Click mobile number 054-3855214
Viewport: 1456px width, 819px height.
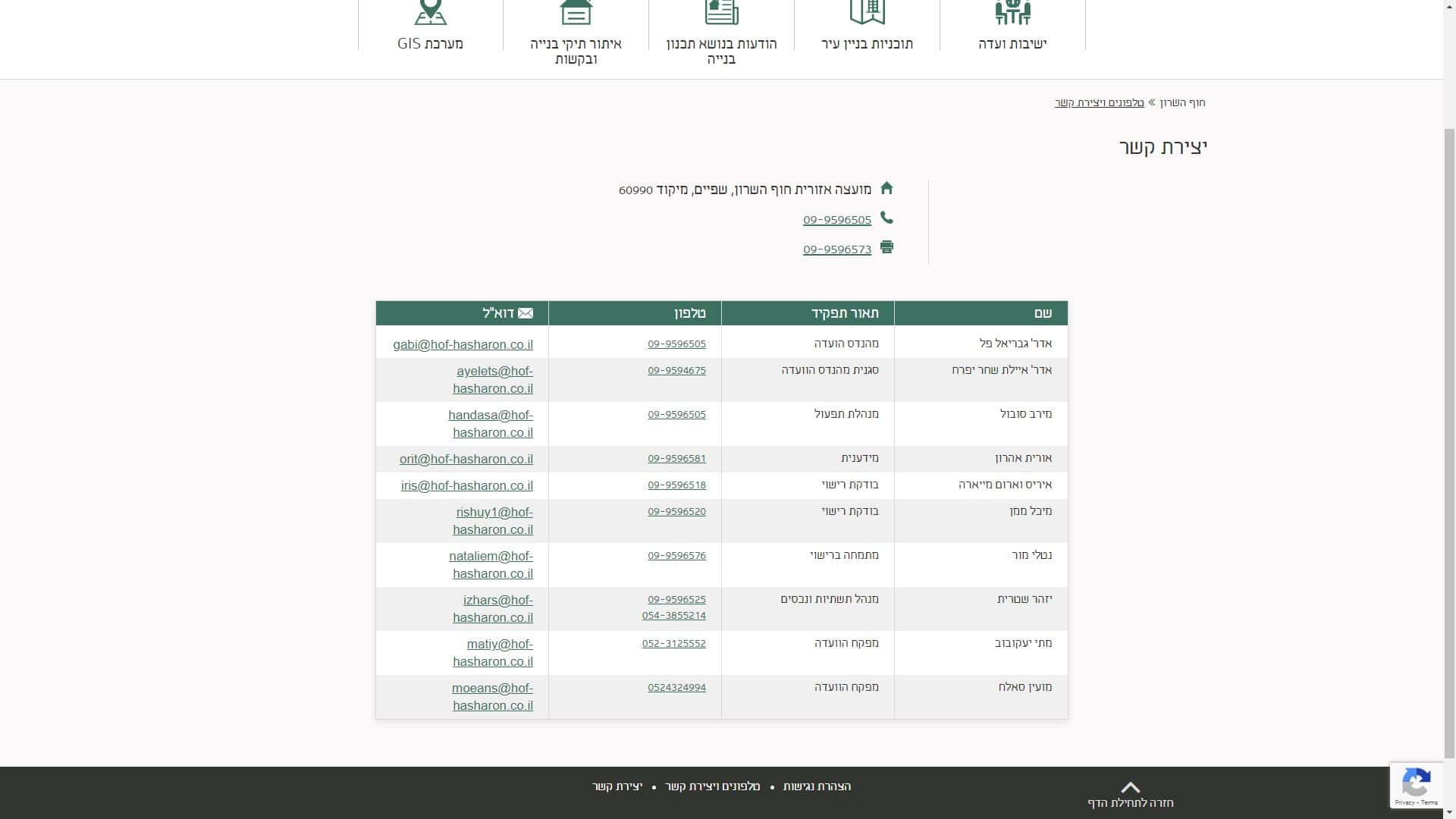point(673,616)
